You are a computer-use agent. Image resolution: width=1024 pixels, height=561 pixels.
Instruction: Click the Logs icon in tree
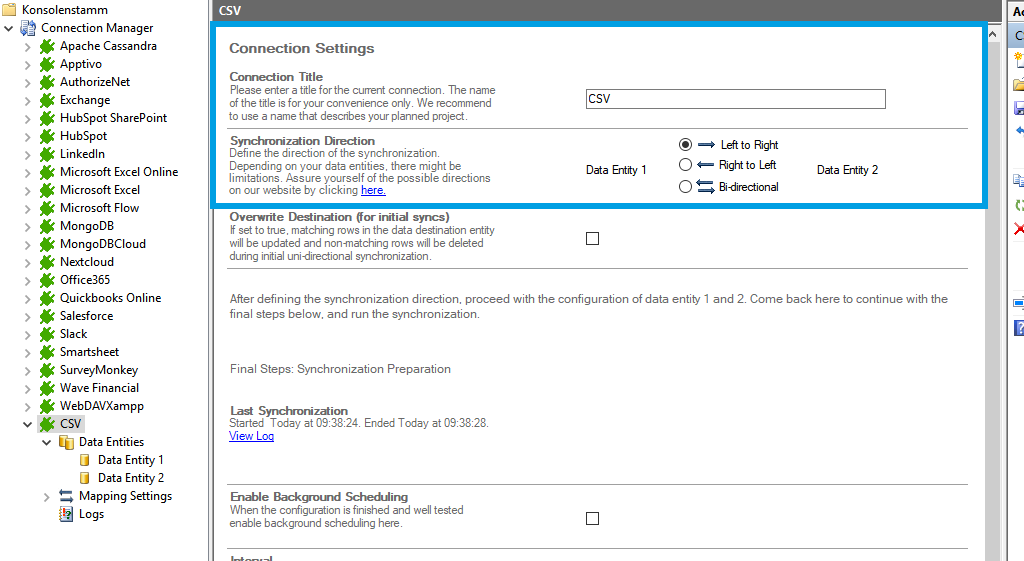pyautogui.click(x=67, y=514)
